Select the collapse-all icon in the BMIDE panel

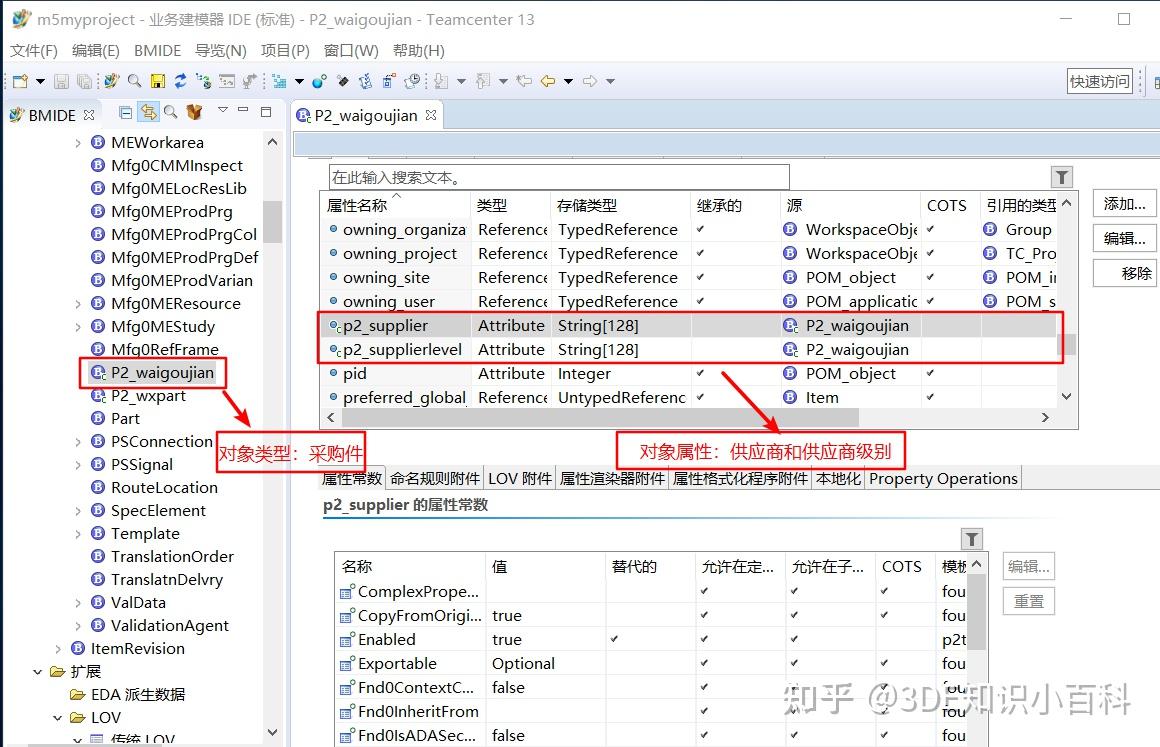tap(125, 114)
